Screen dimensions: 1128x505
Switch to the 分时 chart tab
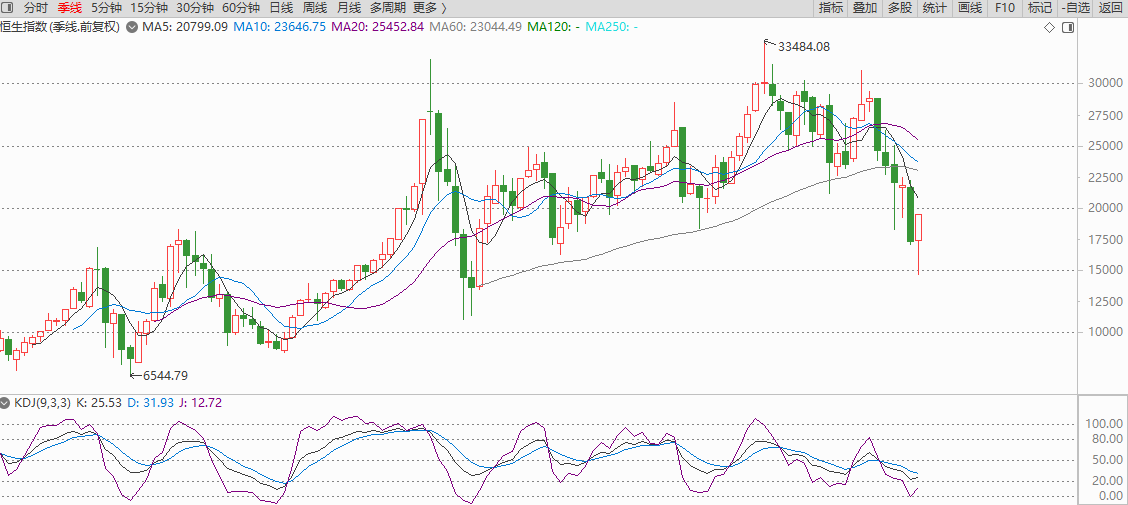pyautogui.click(x=36, y=8)
